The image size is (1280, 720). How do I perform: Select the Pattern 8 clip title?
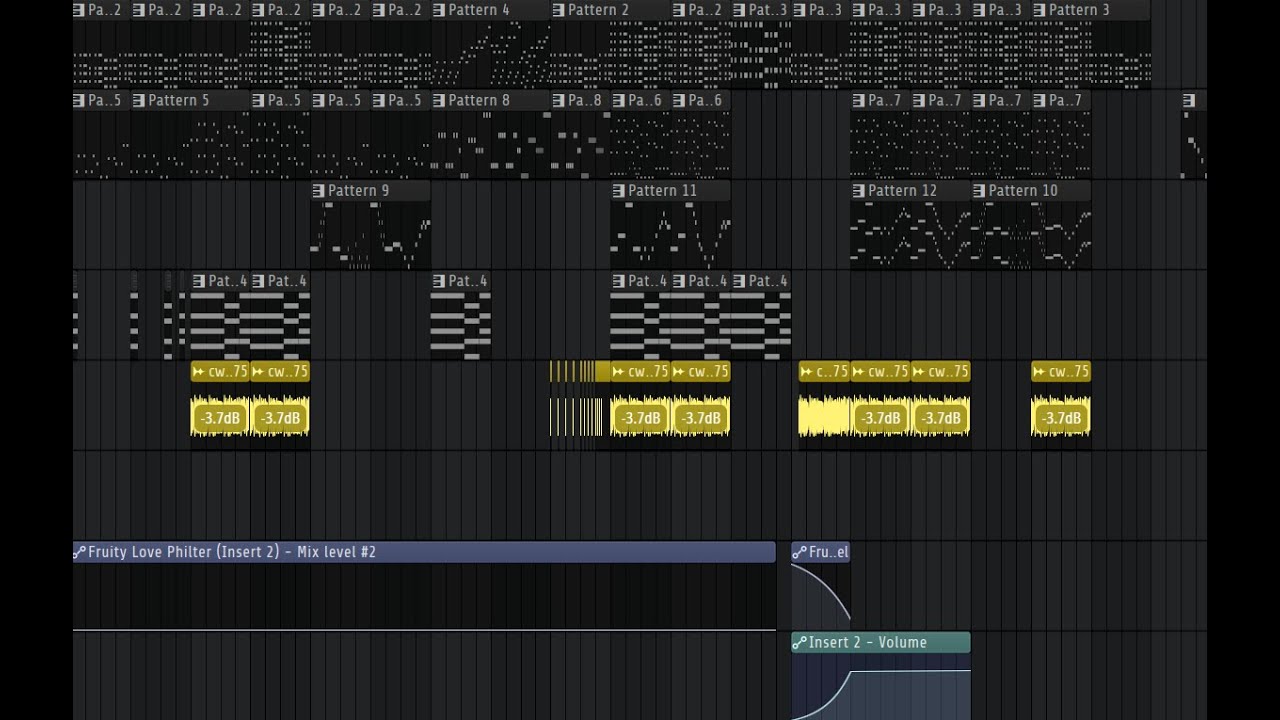[x=479, y=101]
